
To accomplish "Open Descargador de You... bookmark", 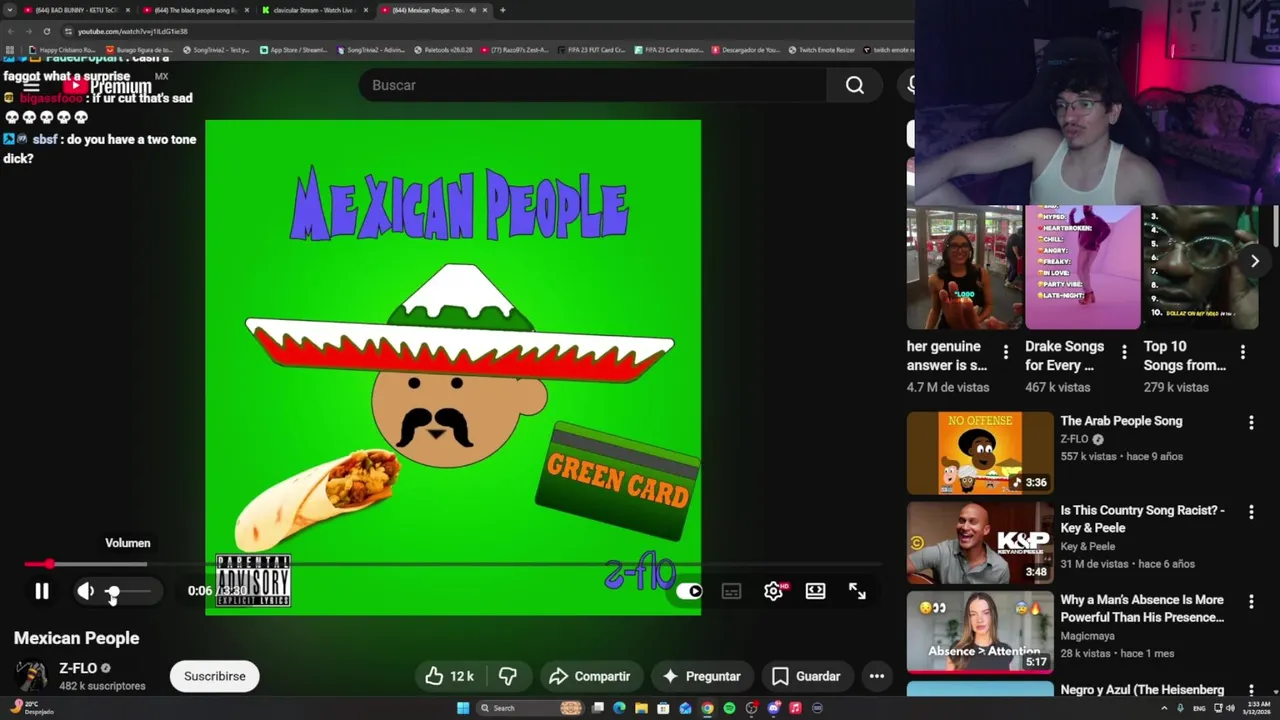I will (x=746, y=49).
